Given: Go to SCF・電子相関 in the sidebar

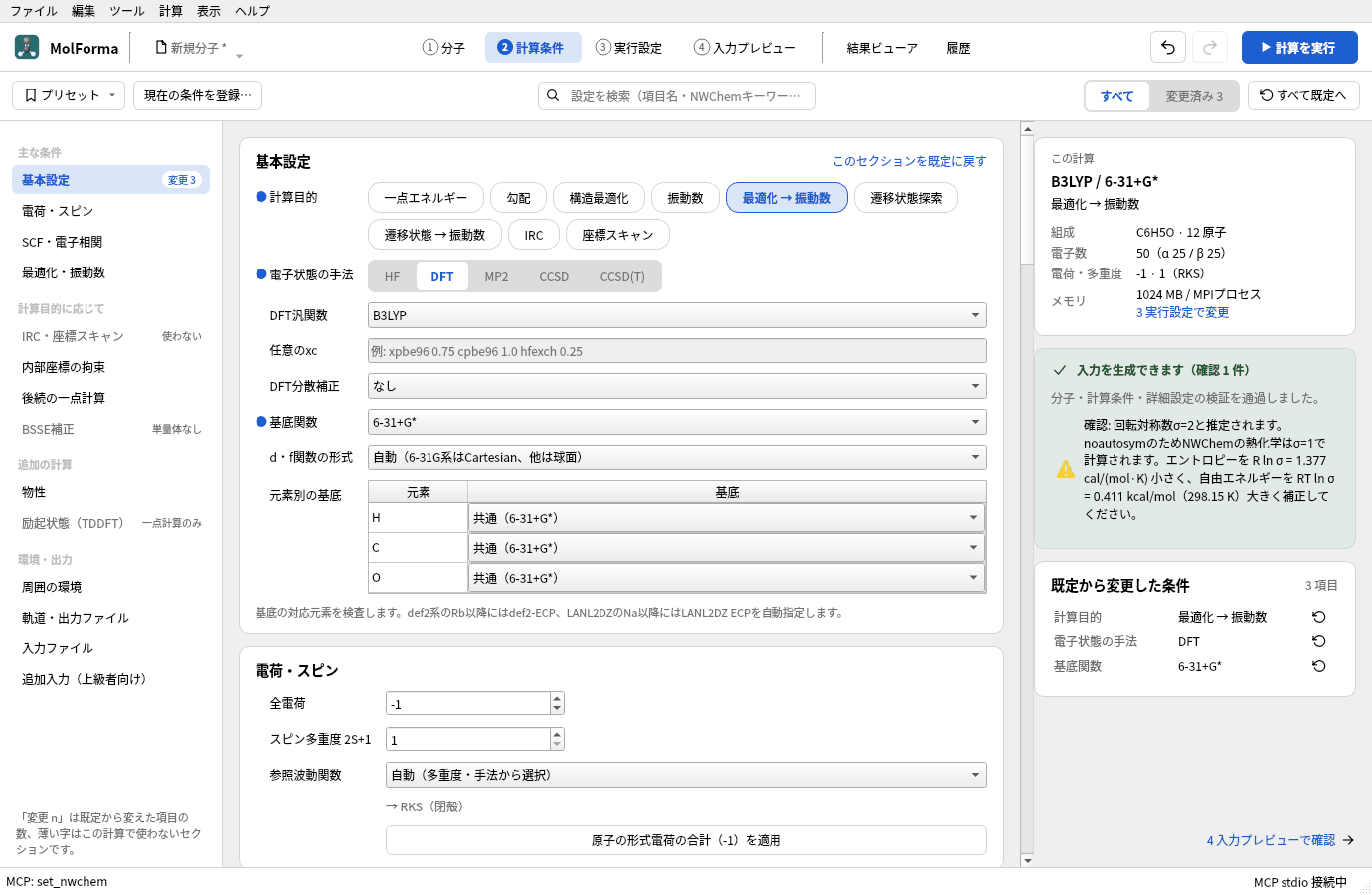Looking at the screenshot, I should click(110, 242).
